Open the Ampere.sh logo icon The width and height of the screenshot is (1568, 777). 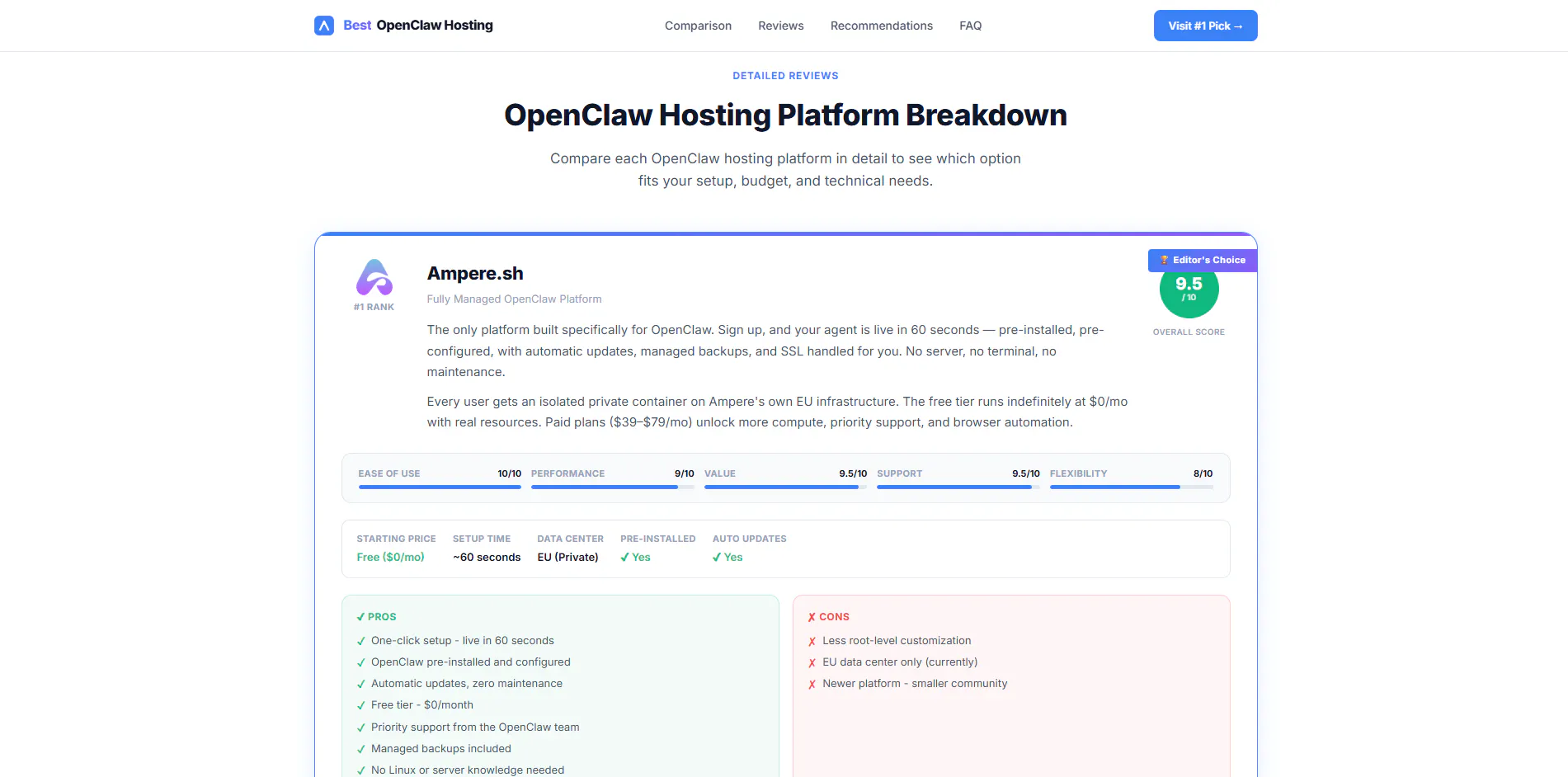(374, 277)
